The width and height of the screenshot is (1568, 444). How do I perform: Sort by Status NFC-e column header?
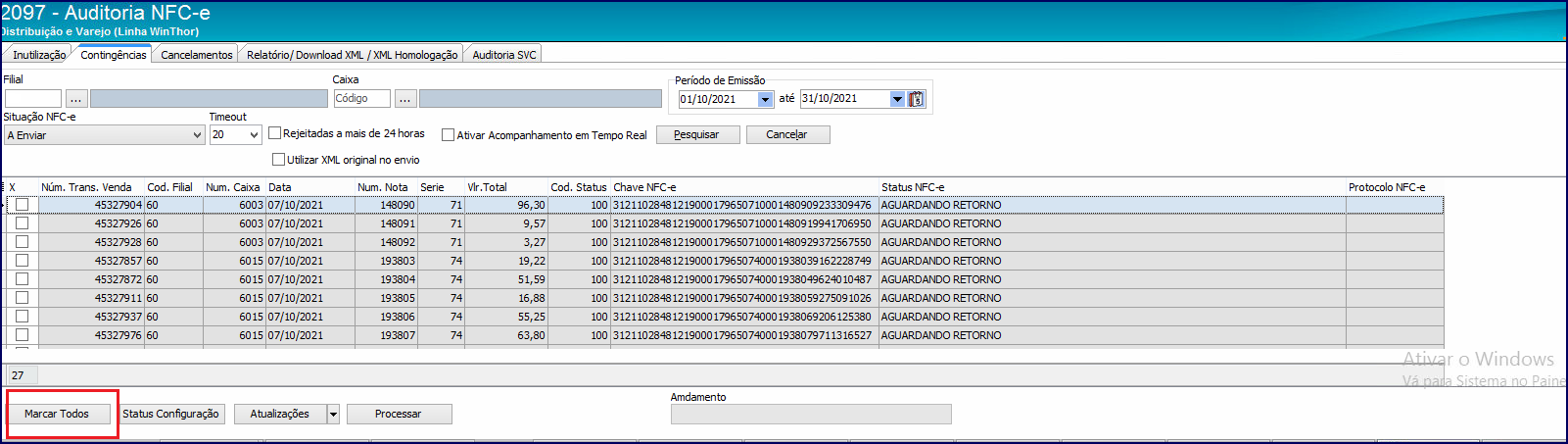click(x=1112, y=187)
